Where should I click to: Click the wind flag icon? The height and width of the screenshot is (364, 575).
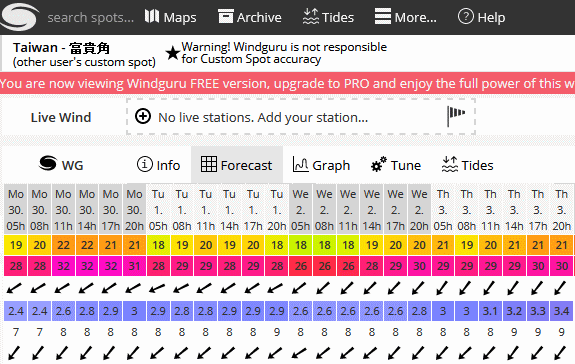[x=456, y=116]
